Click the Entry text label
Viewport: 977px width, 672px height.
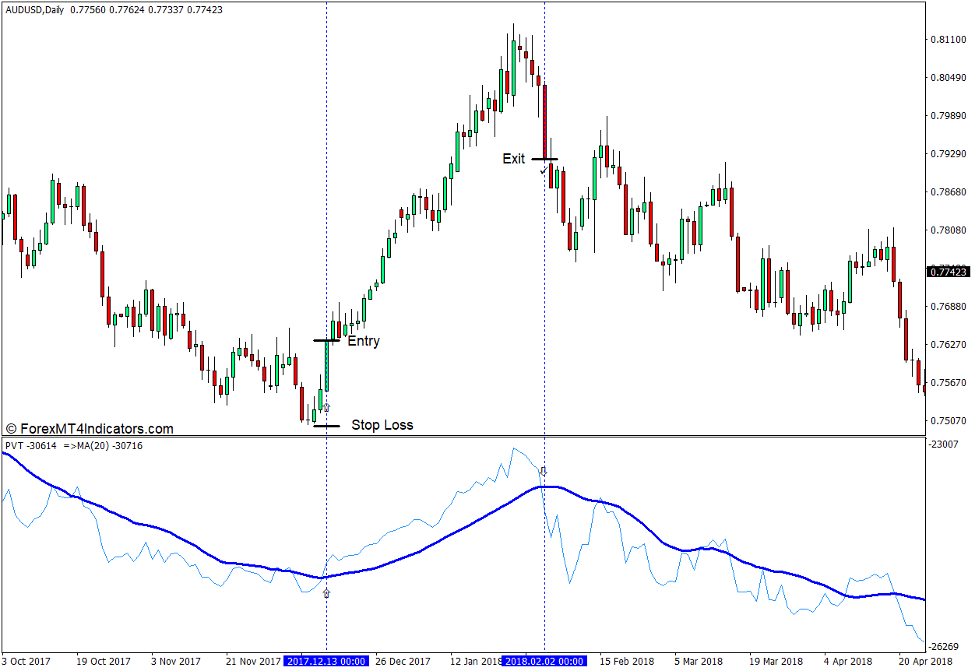tap(364, 341)
